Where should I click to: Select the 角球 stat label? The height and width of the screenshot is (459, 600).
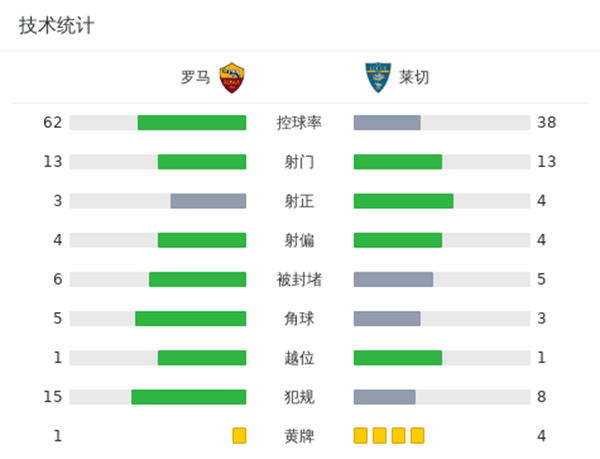tap(299, 319)
